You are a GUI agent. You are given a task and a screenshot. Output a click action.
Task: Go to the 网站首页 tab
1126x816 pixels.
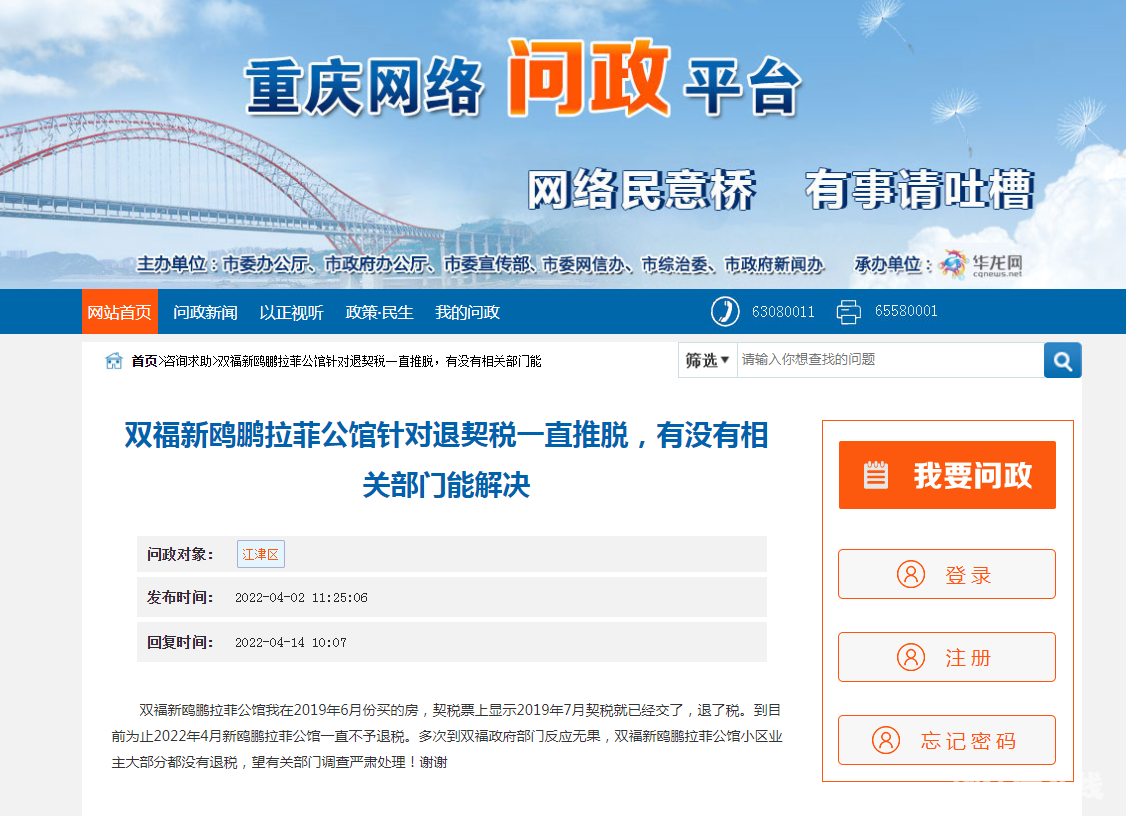click(119, 312)
